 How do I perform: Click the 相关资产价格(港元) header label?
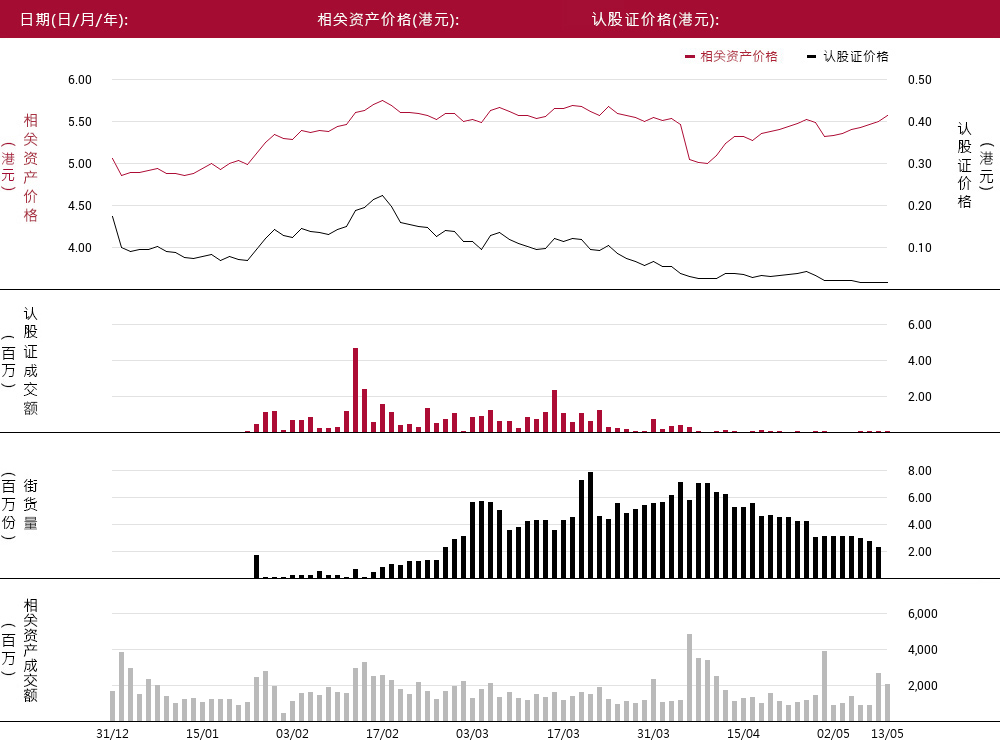click(x=388, y=20)
